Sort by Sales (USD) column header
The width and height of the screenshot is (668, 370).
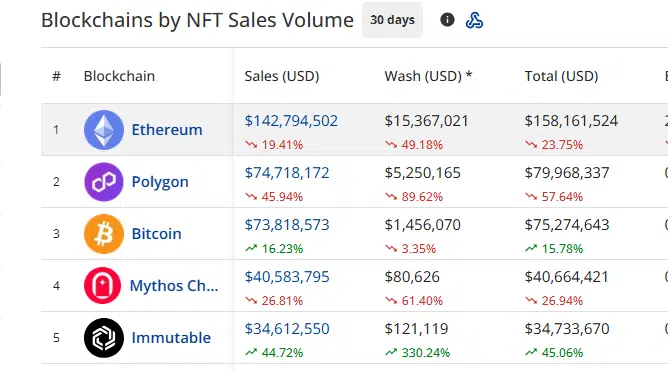(282, 76)
